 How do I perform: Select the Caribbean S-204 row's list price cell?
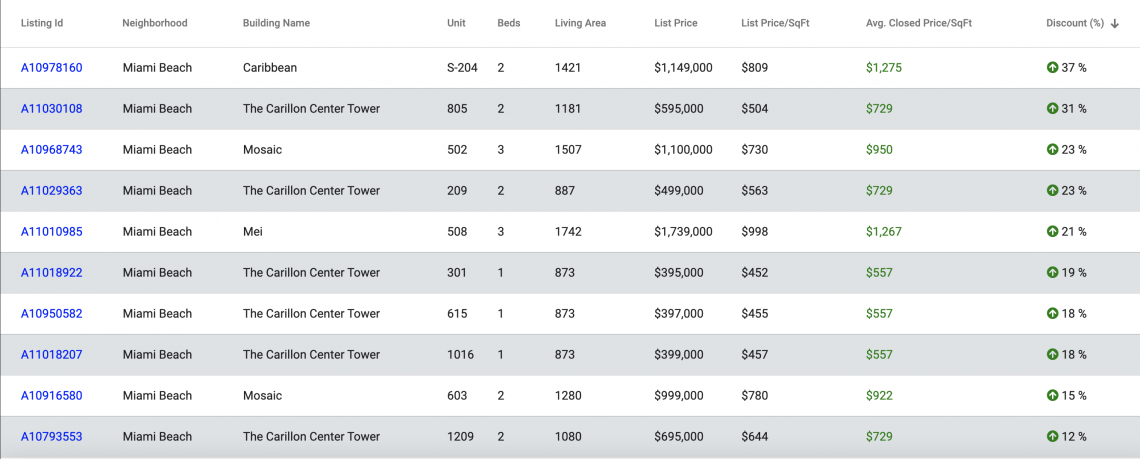tap(683, 68)
